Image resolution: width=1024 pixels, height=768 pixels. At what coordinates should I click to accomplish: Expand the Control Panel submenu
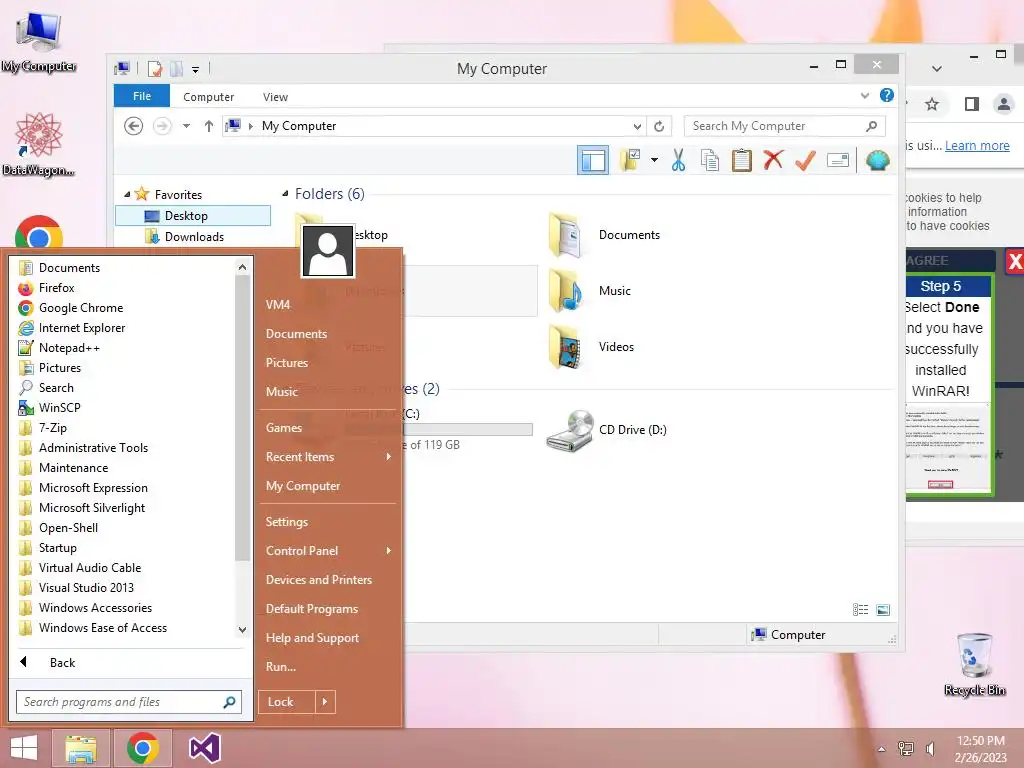(x=328, y=551)
